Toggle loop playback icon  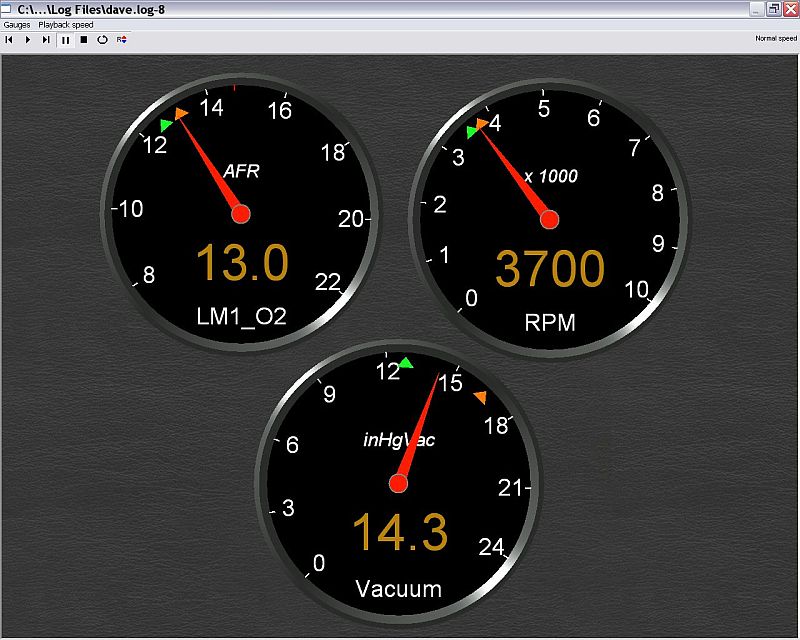point(102,40)
